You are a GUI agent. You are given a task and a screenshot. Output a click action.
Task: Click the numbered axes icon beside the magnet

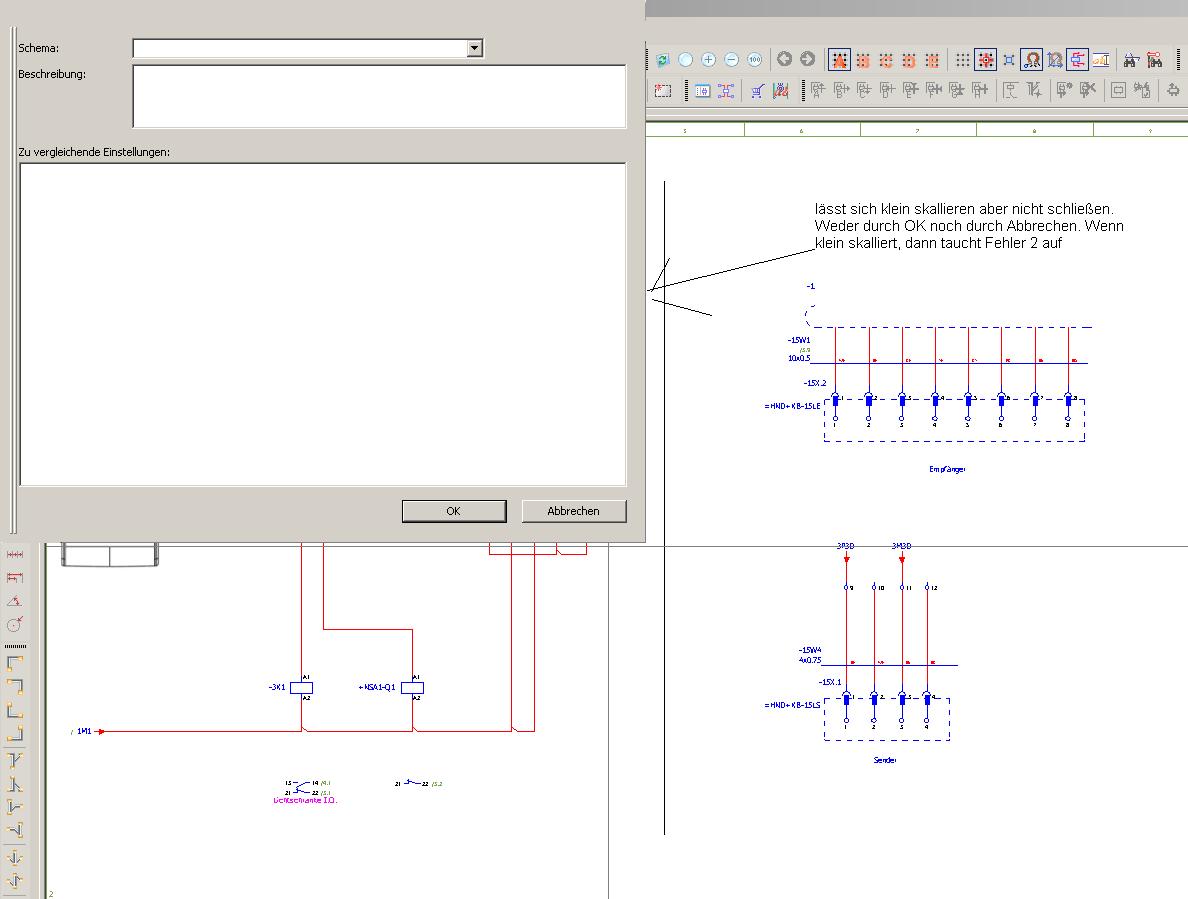1055,59
